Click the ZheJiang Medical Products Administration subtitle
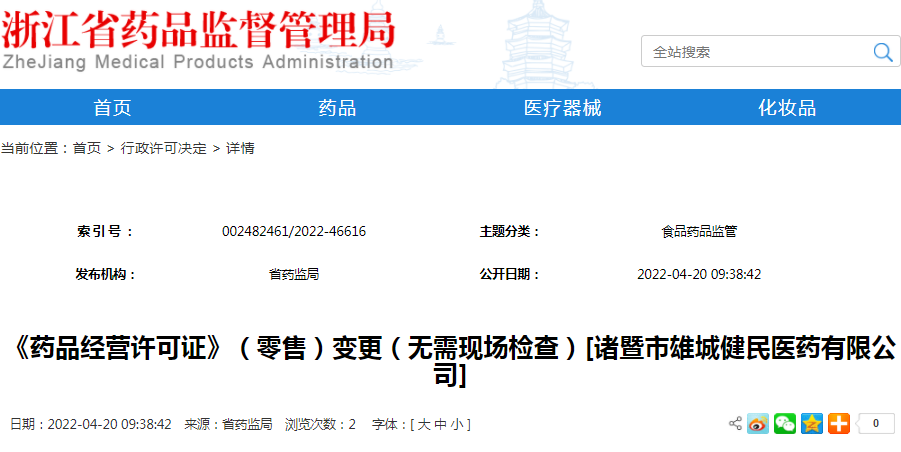This screenshot has width=901, height=452. click(198, 62)
